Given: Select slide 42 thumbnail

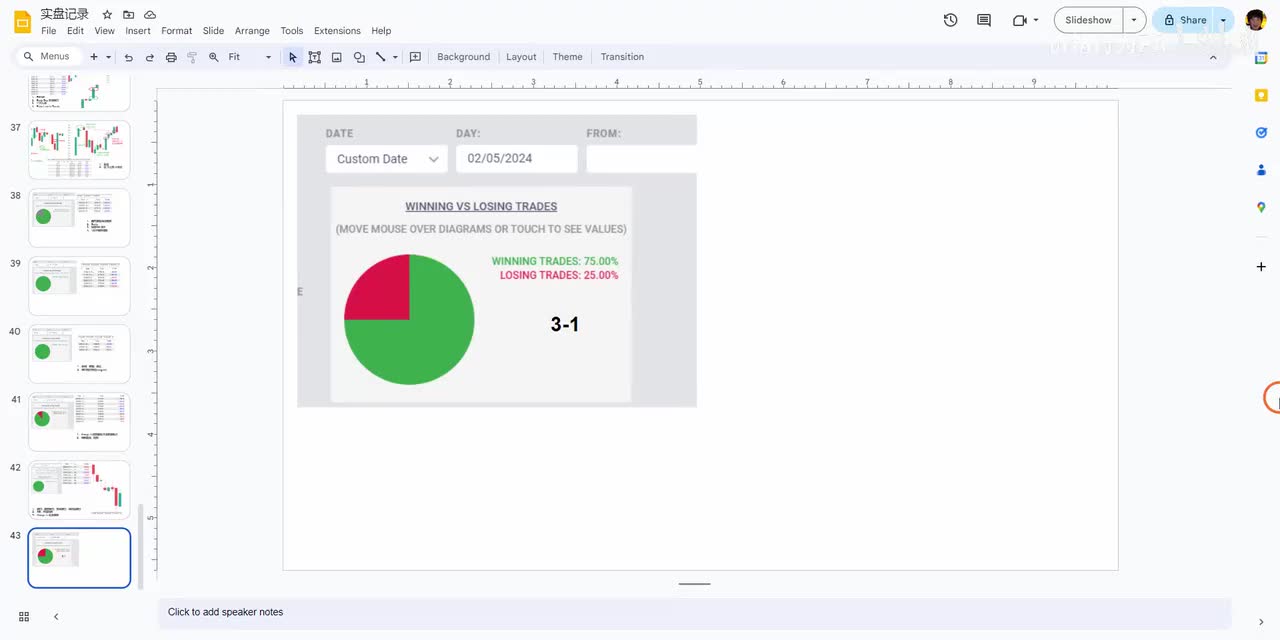Looking at the screenshot, I should point(79,490).
